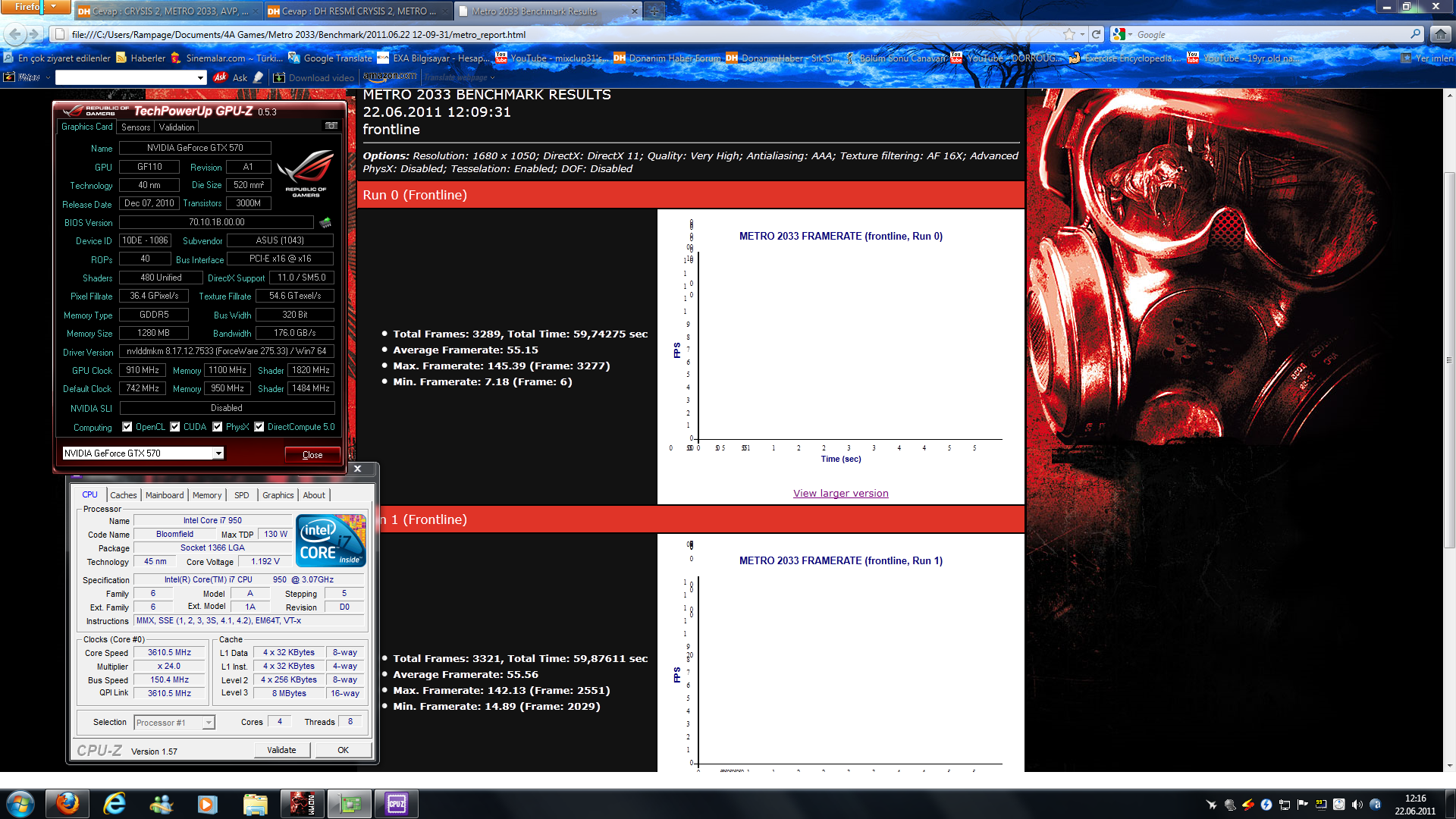Click the network tray icon
Screen dimensions: 1456x819
click(x=1284, y=805)
